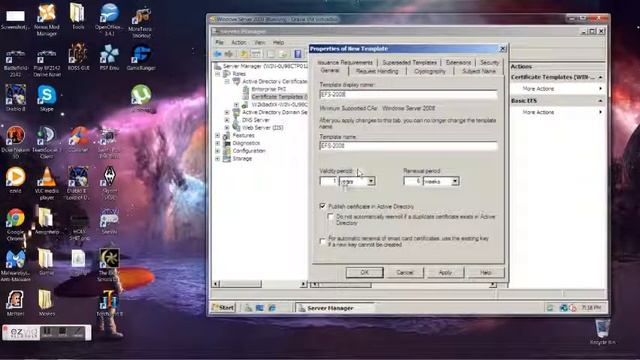Click the Server Manager taskbar button

[x=335, y=308]
